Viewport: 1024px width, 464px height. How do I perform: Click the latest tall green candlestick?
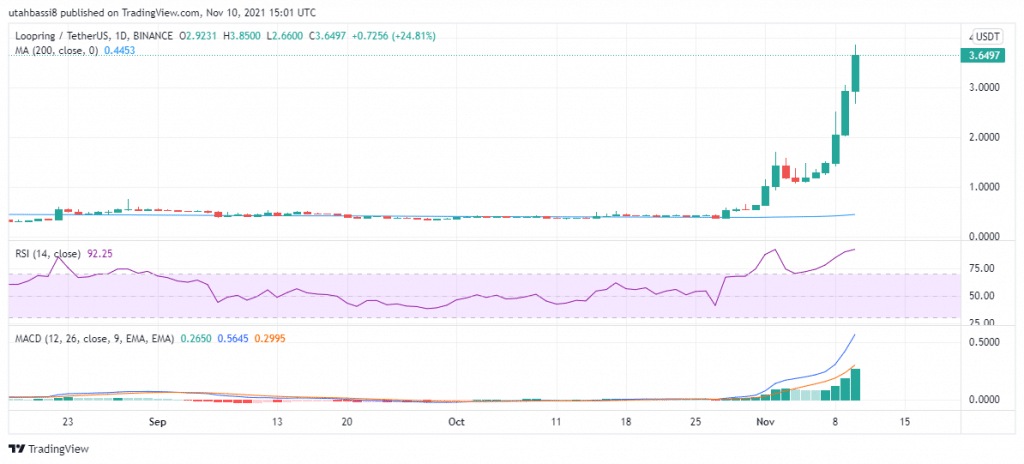coord(855,73)
